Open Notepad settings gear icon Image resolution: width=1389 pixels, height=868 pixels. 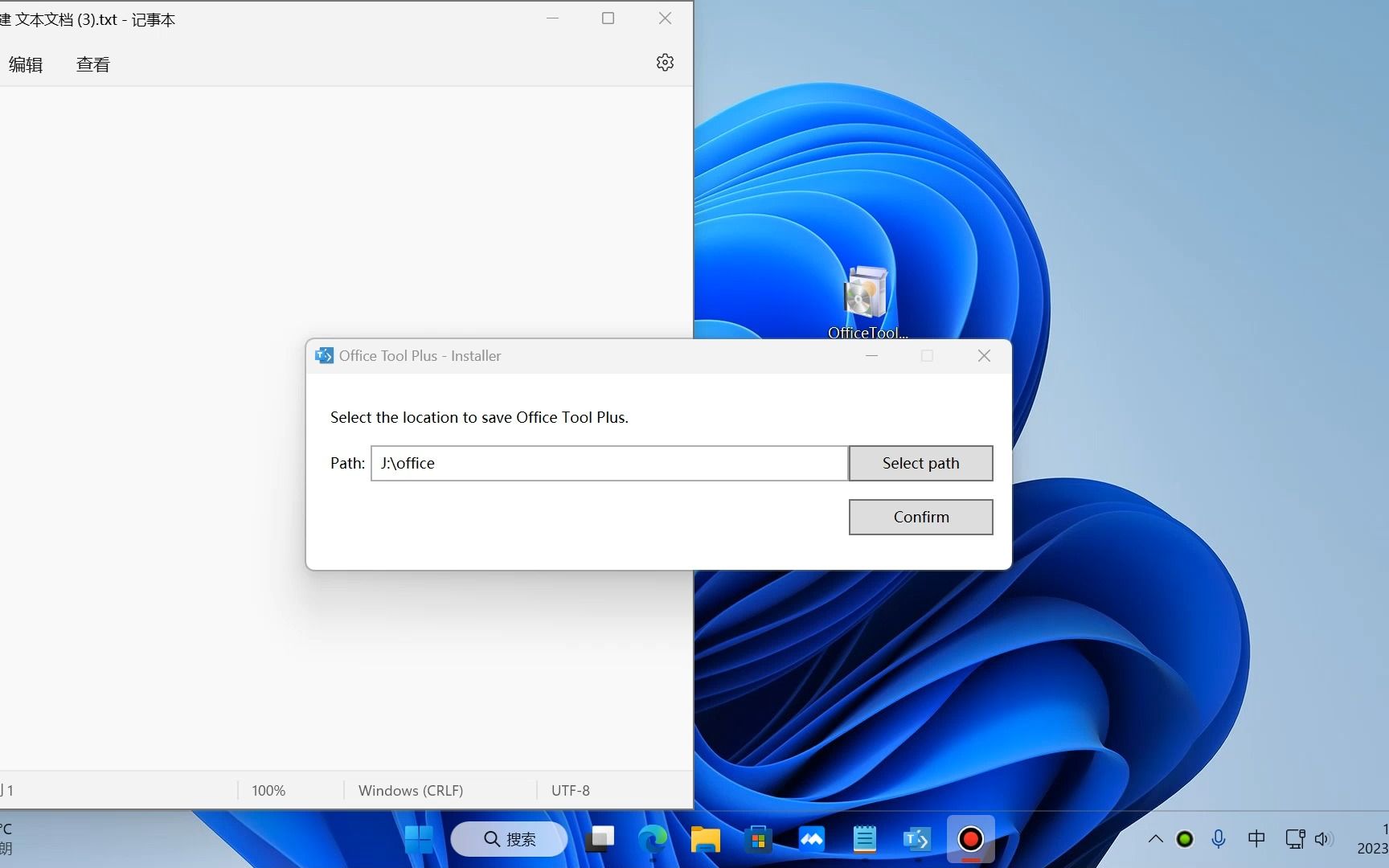pyautogui.click(x=665, y=63)
